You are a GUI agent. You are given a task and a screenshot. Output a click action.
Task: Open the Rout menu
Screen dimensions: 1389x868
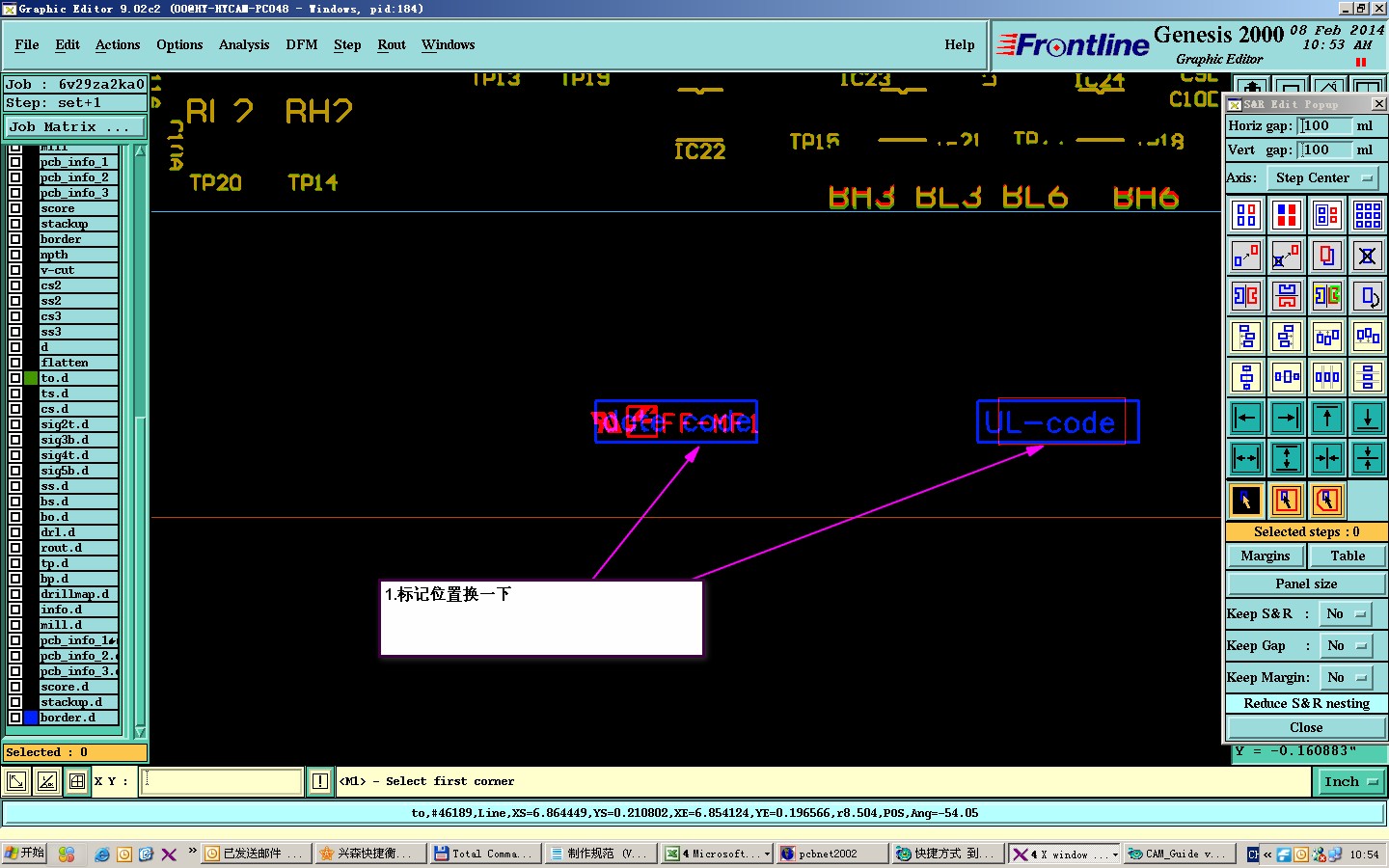[392, 44]
